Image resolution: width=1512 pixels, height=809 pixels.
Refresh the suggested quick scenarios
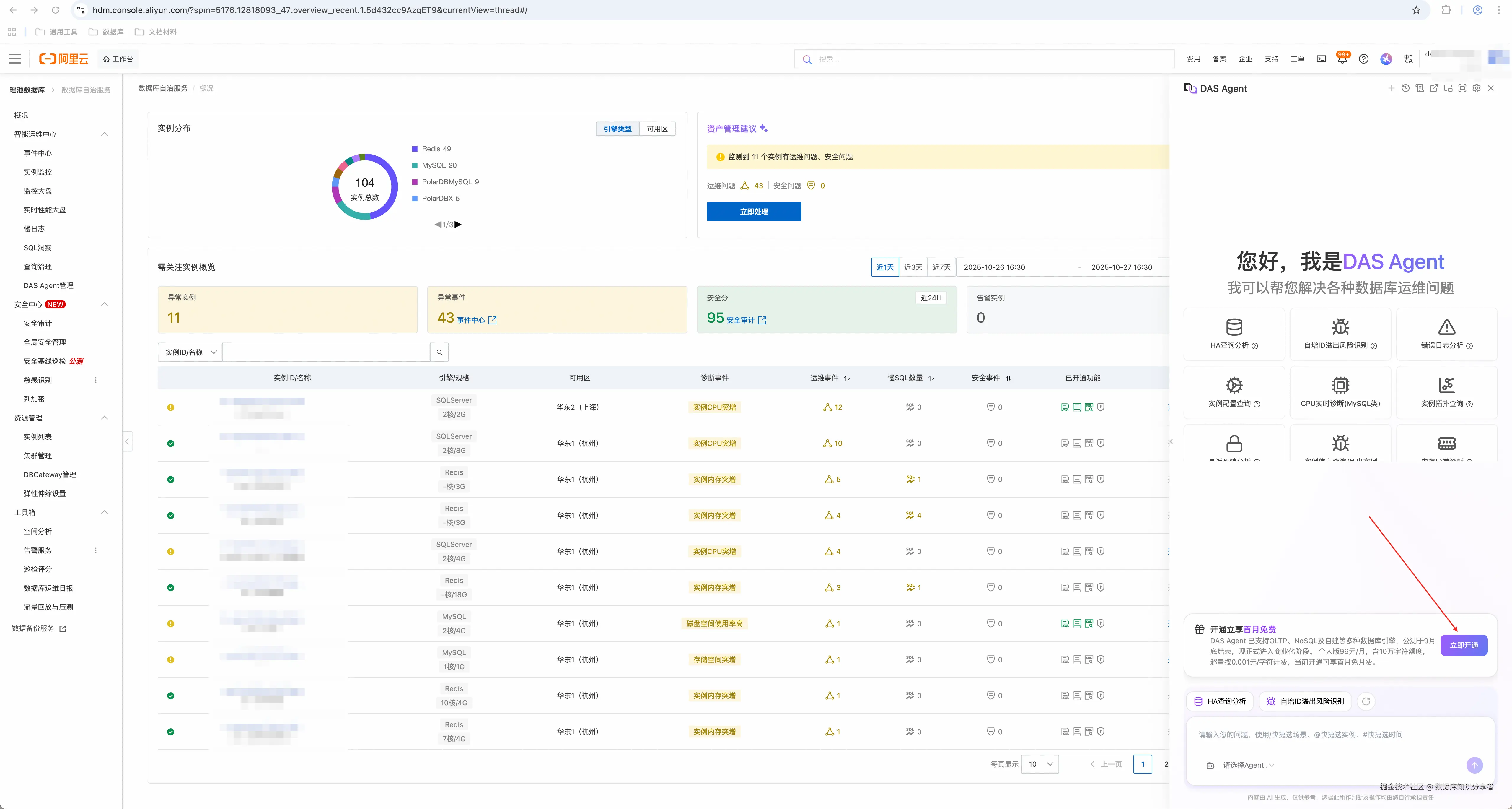click(1366, 701)
